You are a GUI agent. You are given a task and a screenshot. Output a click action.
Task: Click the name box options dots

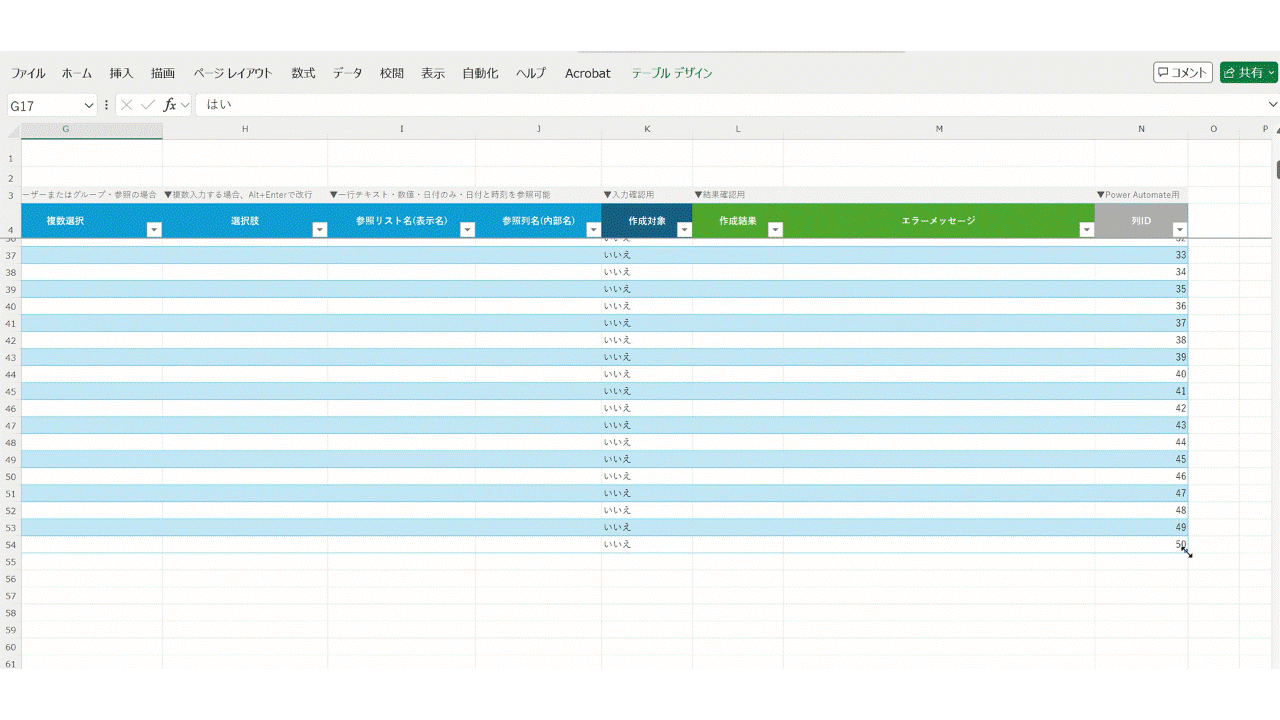[107, 105]
